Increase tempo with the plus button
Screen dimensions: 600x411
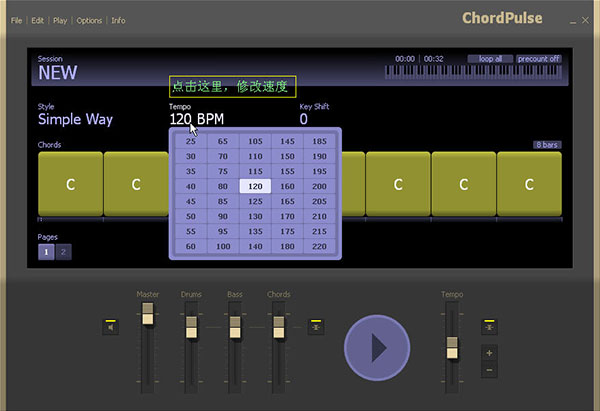point(489,353)
